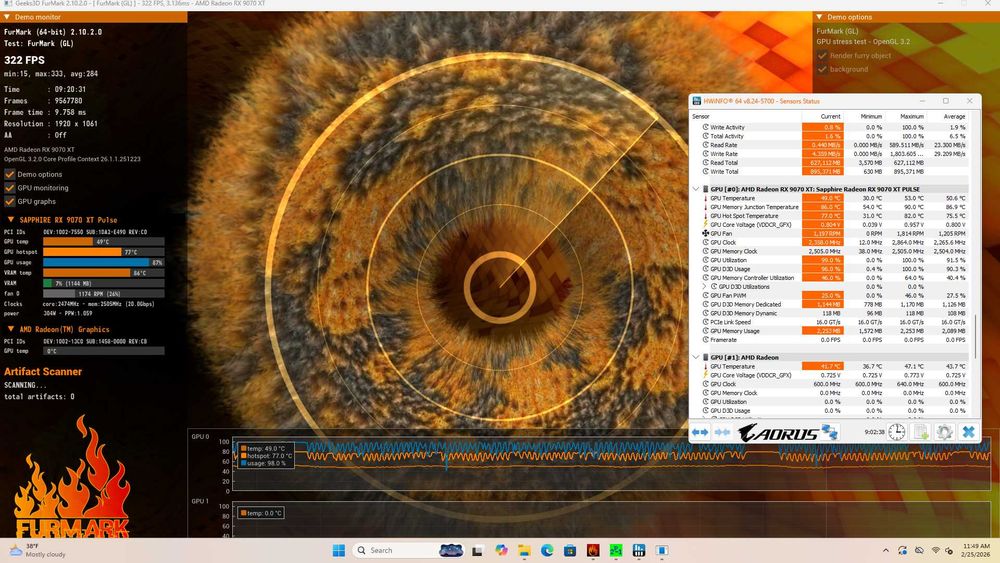1000x563 pixels.
Task: Open the clock and date at 11:49 AM
Action: (976, 550)
